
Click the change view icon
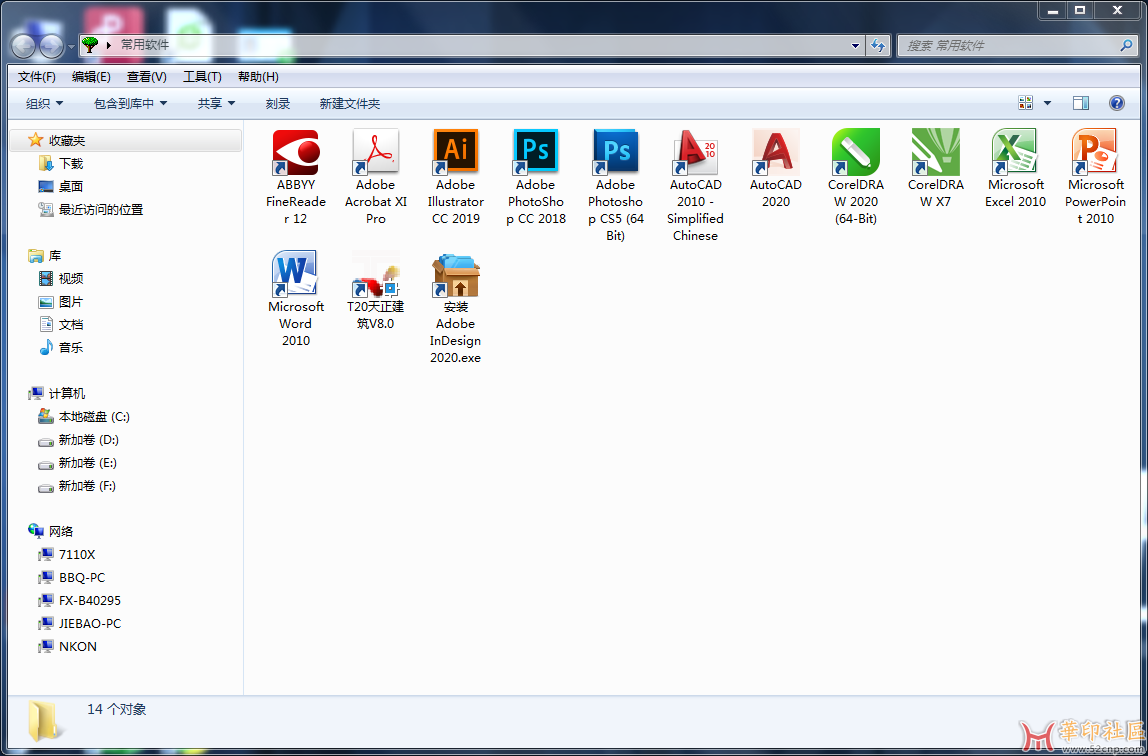point(1026,103)
